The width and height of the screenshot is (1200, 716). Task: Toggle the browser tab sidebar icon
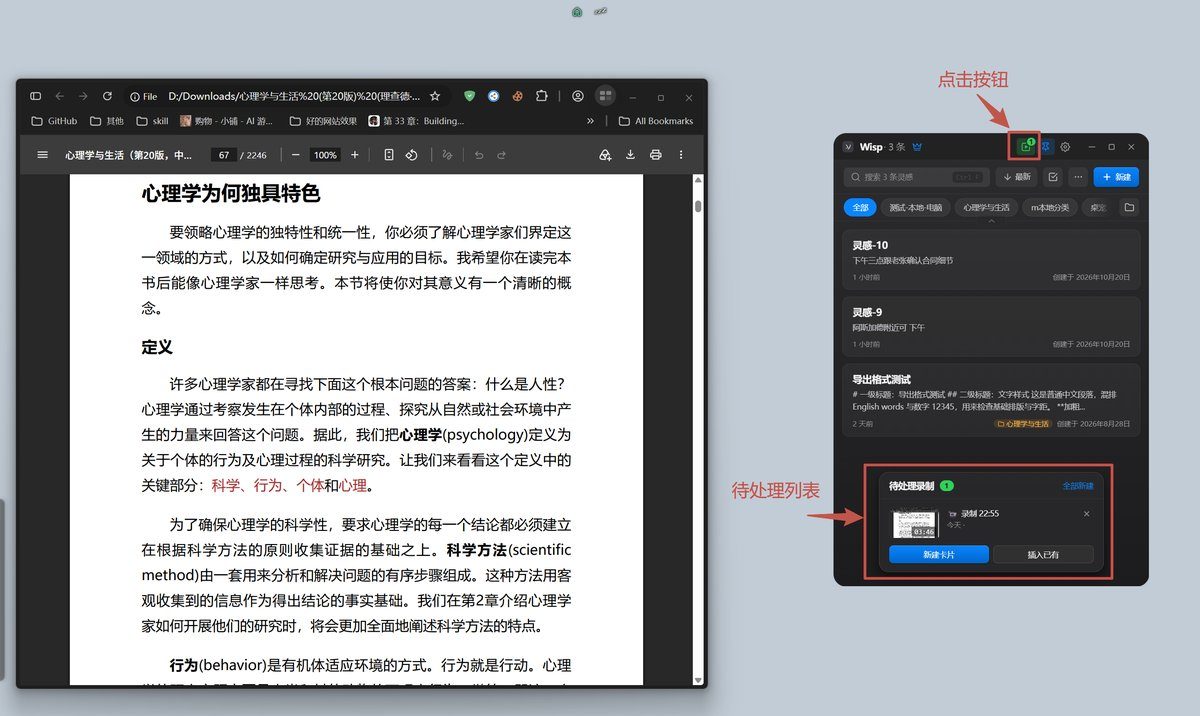click(35, 97)
